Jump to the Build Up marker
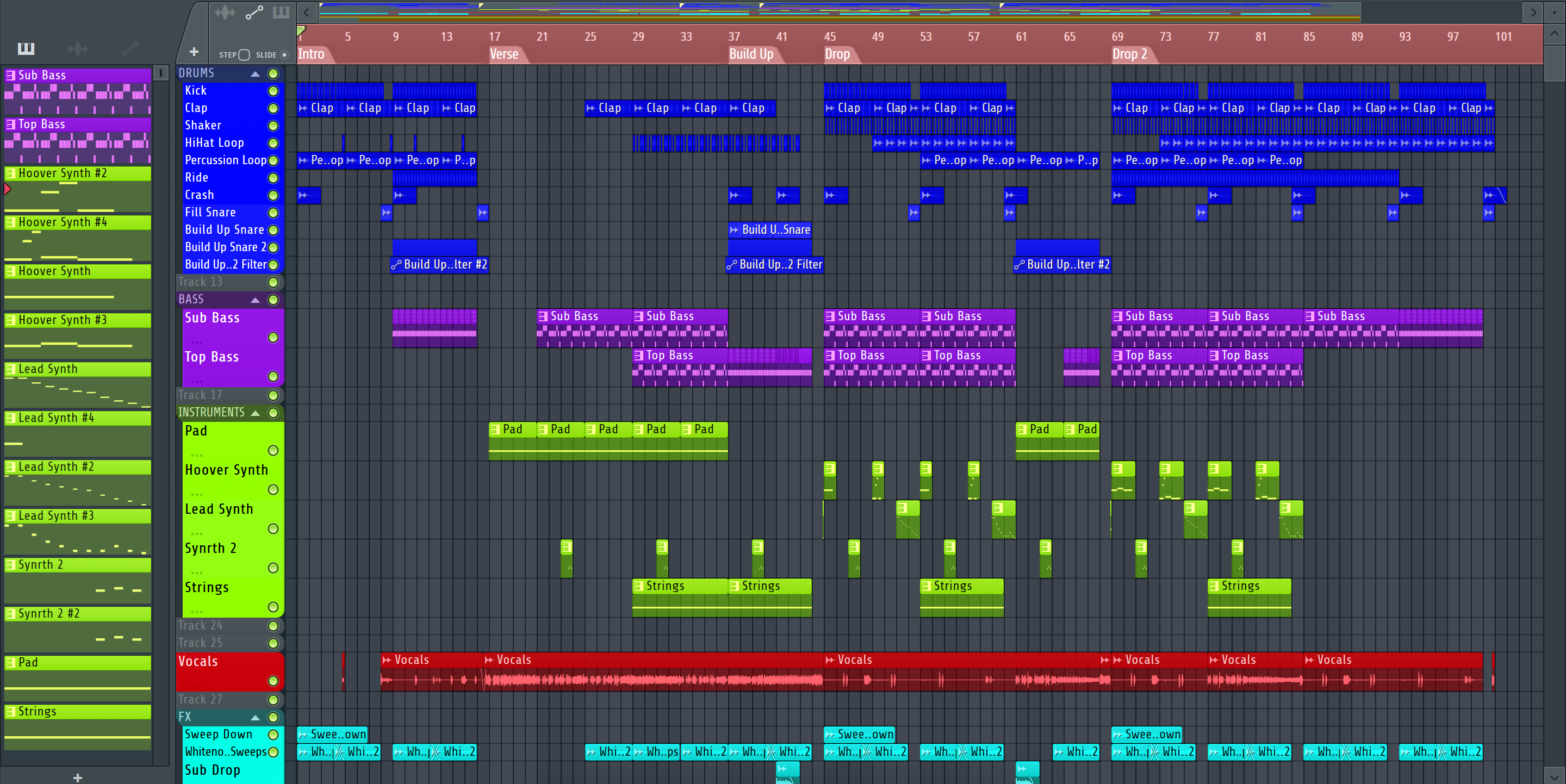 pos(752,54)
